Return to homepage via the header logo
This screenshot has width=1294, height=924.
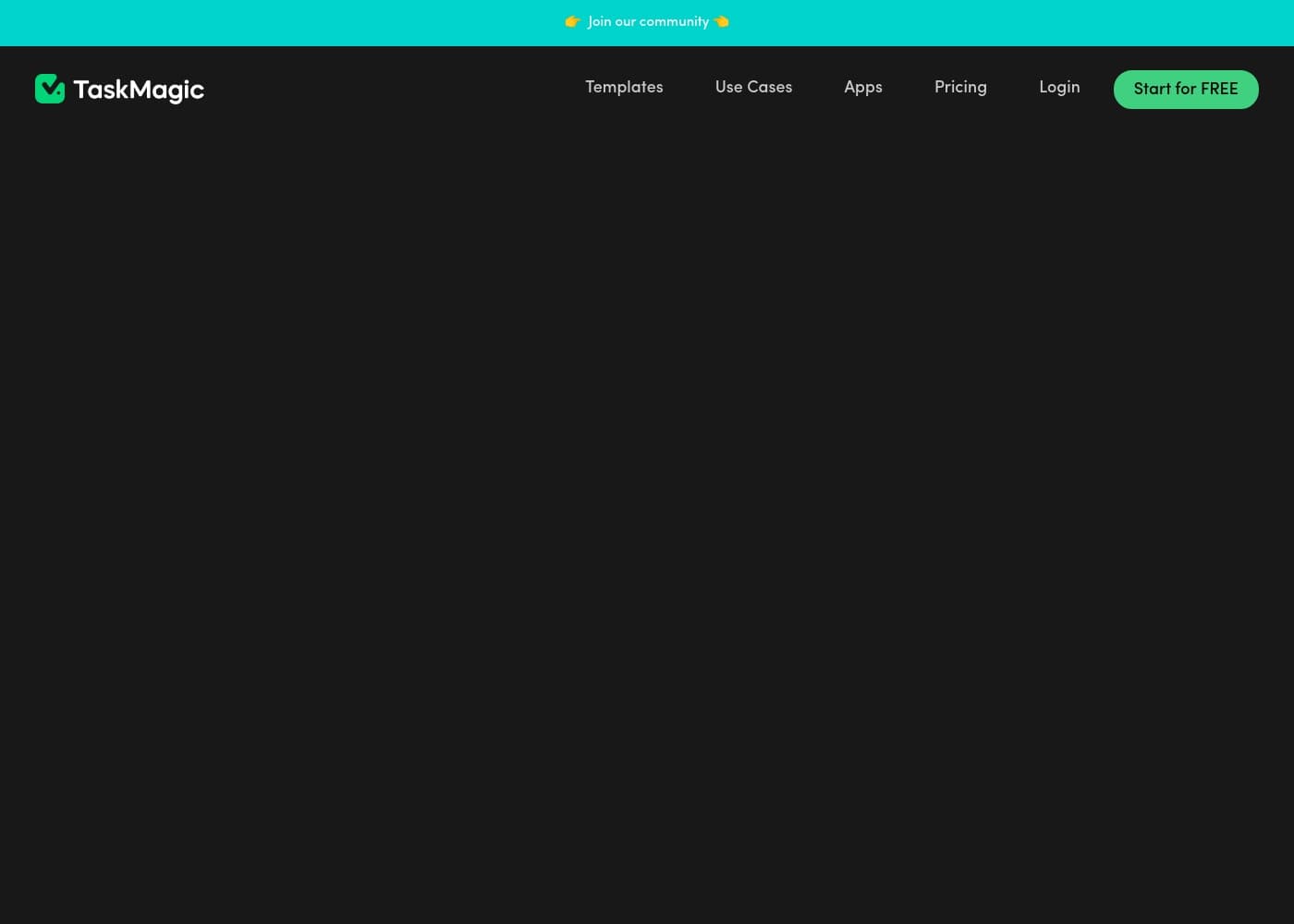pos(119,89)
